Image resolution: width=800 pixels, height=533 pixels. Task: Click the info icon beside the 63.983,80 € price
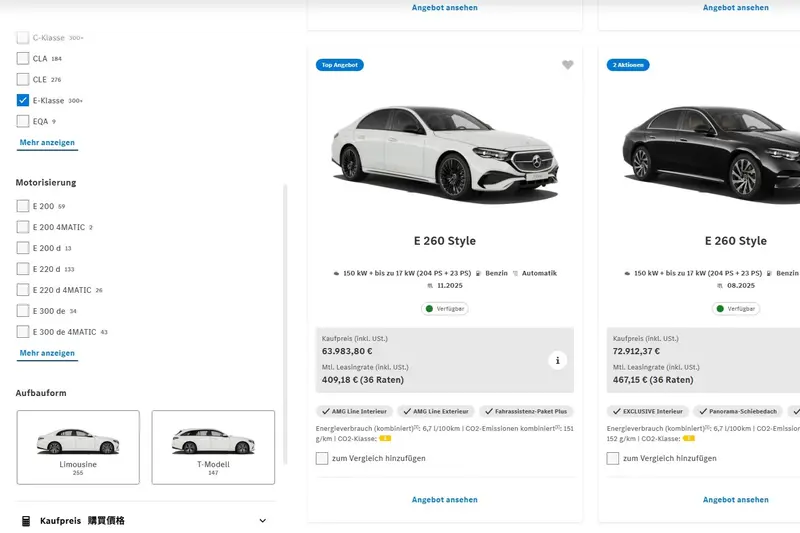[559, 360]
